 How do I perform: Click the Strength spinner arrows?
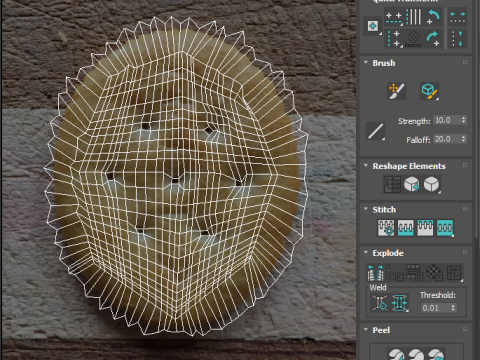[463, 120]
